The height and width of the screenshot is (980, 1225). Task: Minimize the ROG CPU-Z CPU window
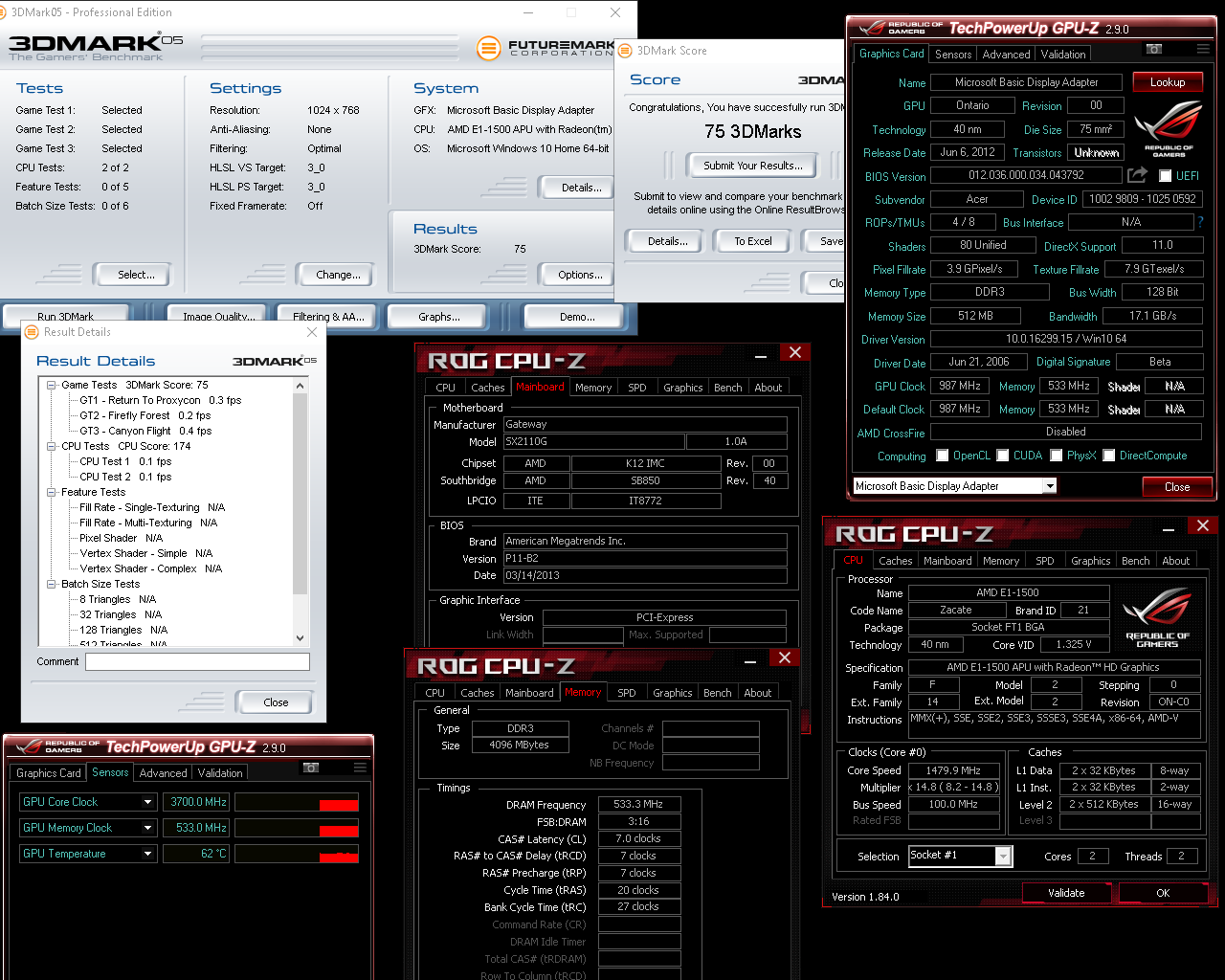point(1169,529)
